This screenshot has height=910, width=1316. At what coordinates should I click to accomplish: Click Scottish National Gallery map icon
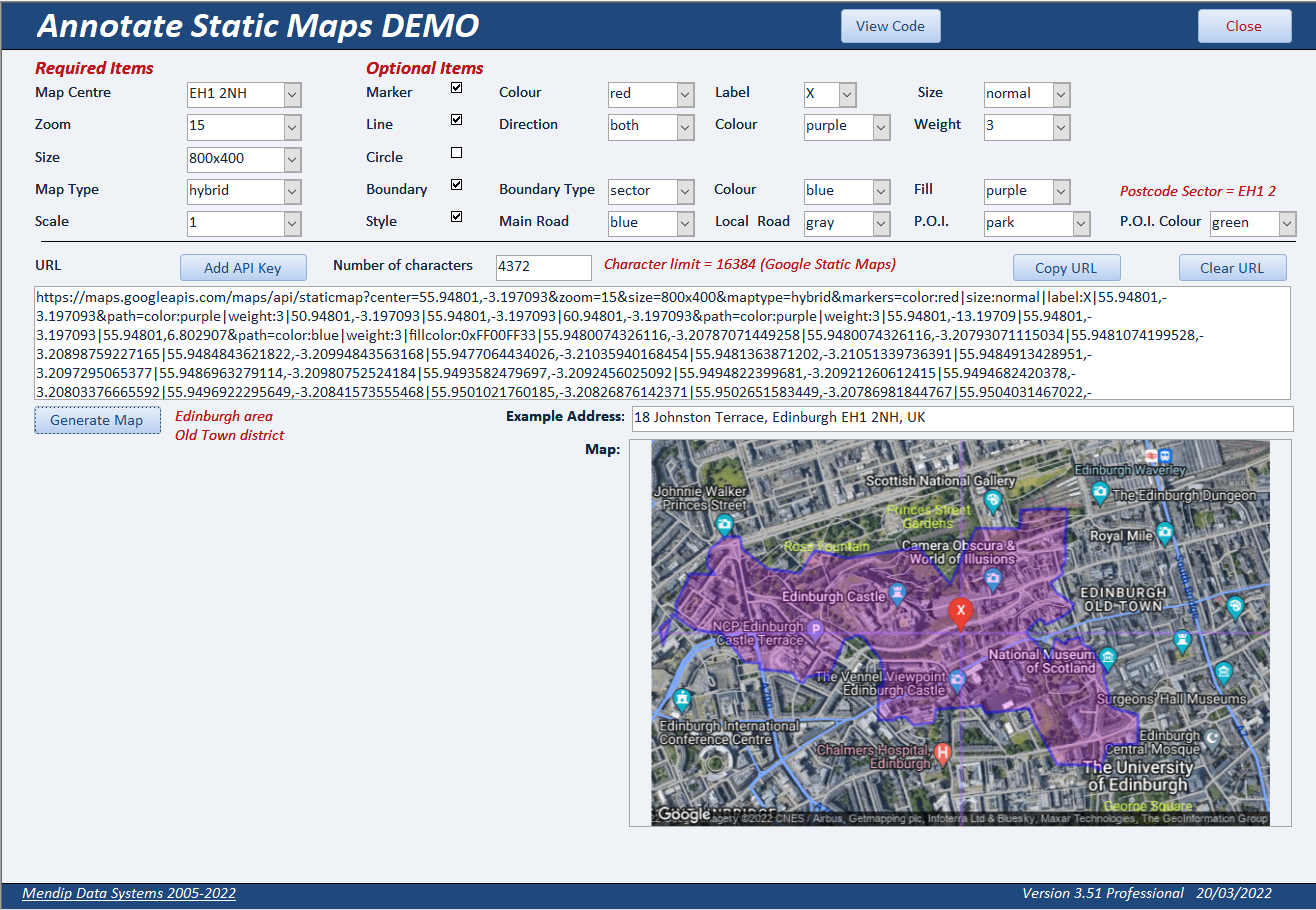[992, 500]
